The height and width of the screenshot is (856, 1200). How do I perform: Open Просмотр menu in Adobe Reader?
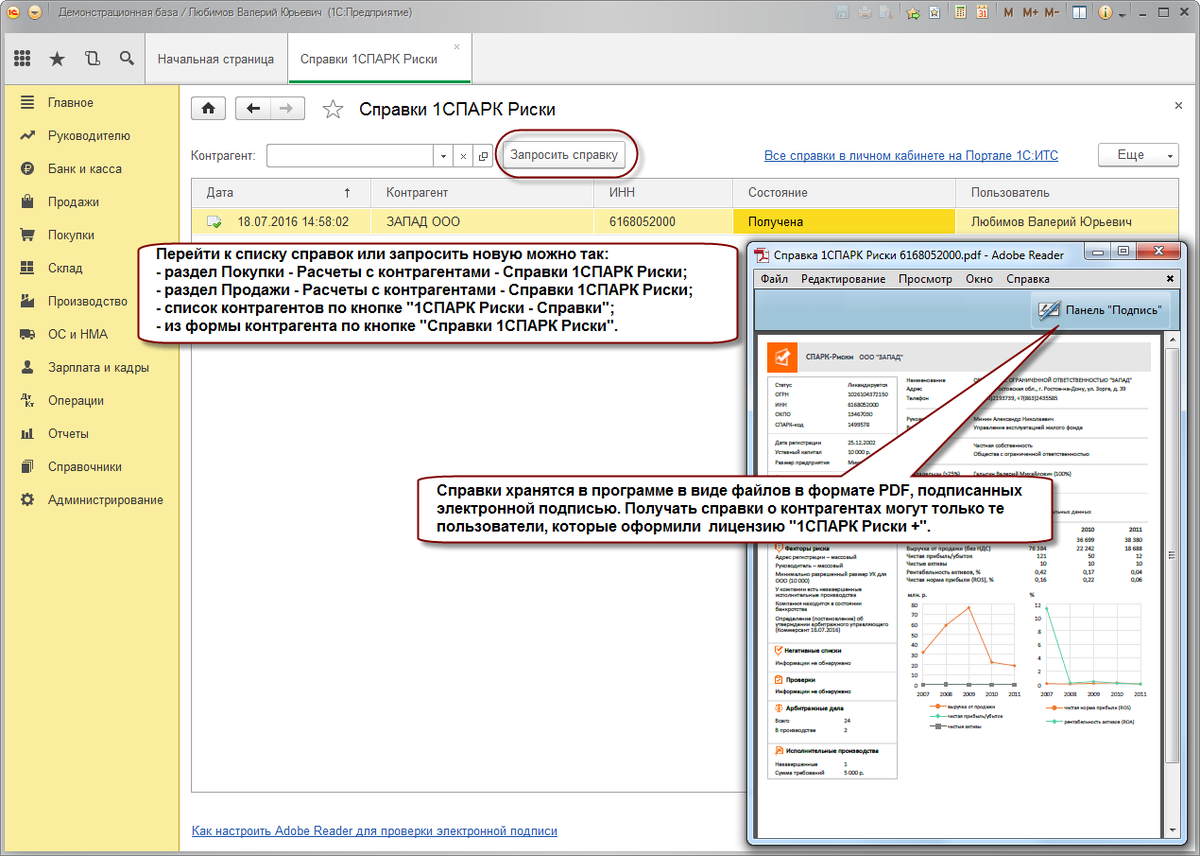[x=927, y=278]
